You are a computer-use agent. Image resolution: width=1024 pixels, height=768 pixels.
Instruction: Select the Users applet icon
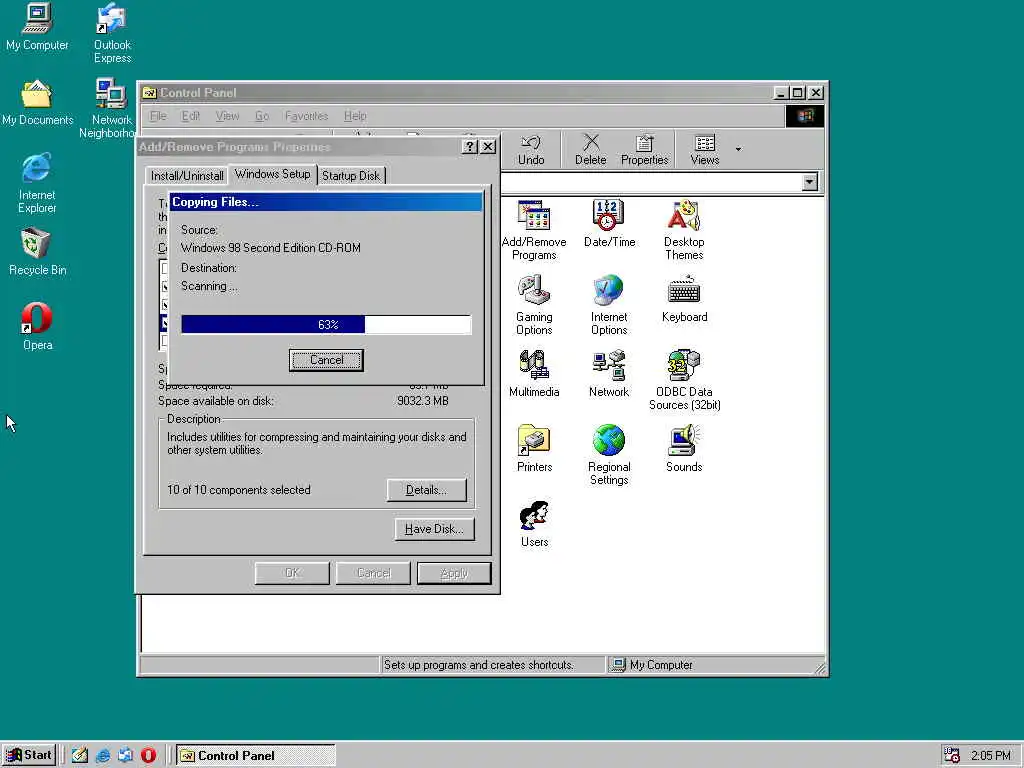534,524
